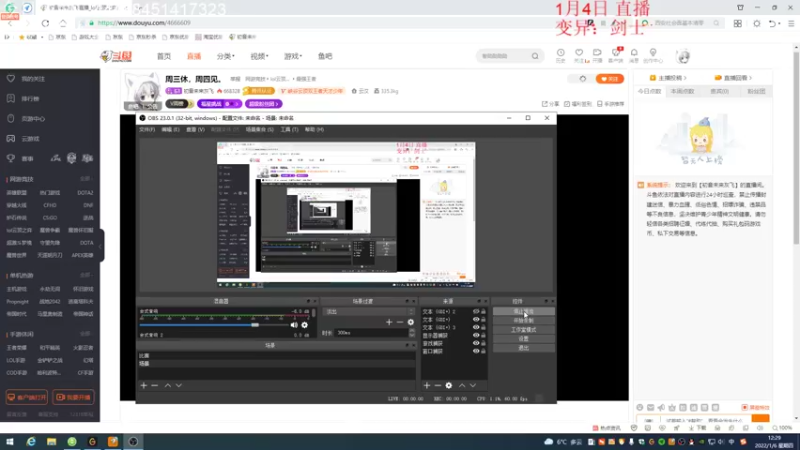The image size is (800, 450).
Task: Mute the desktop audio speaker icon in OBS mixer
Action: [294, 325]
